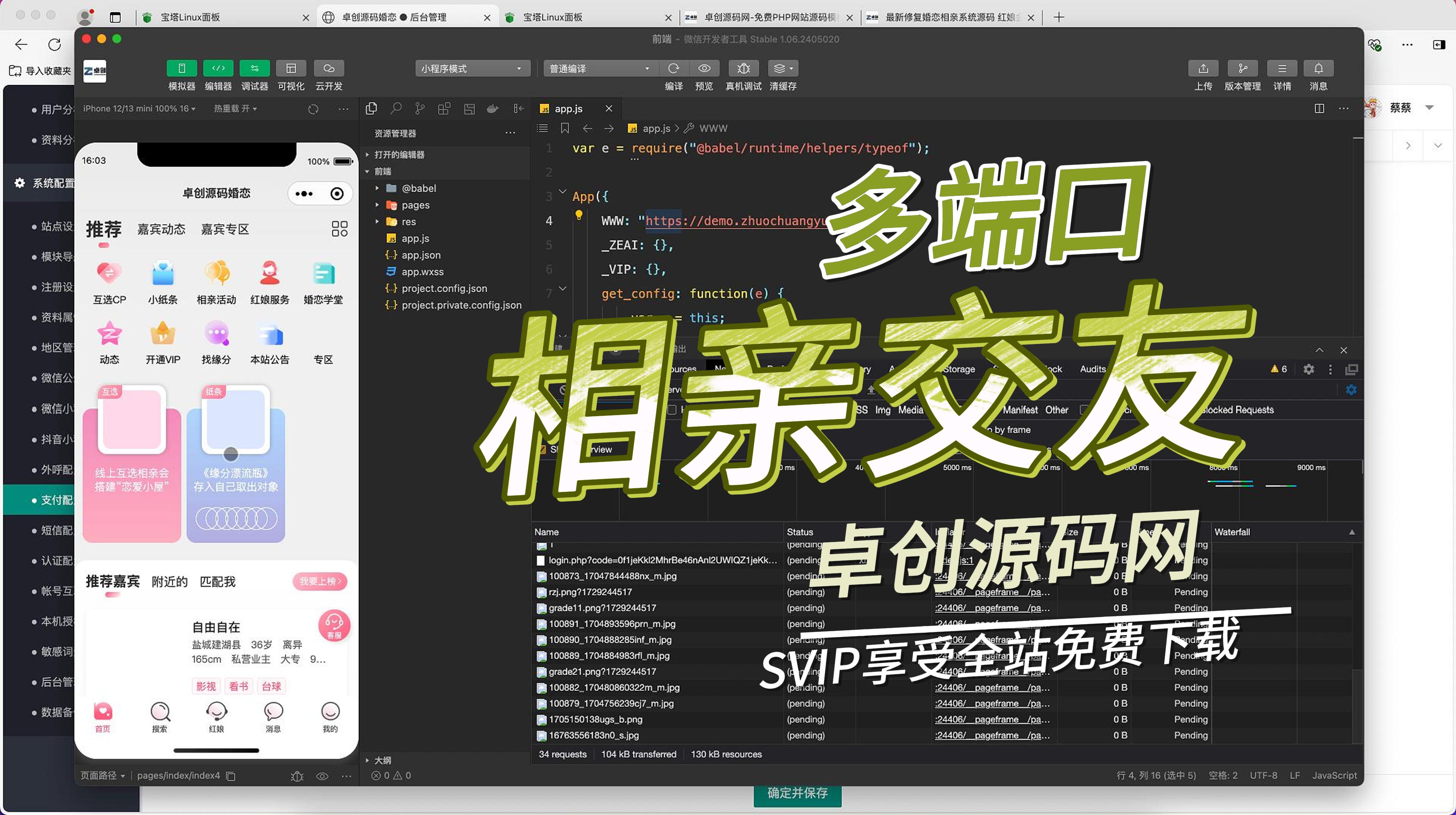
Task: Tap the 红娘 bottom navigation item
Action: 217,717
